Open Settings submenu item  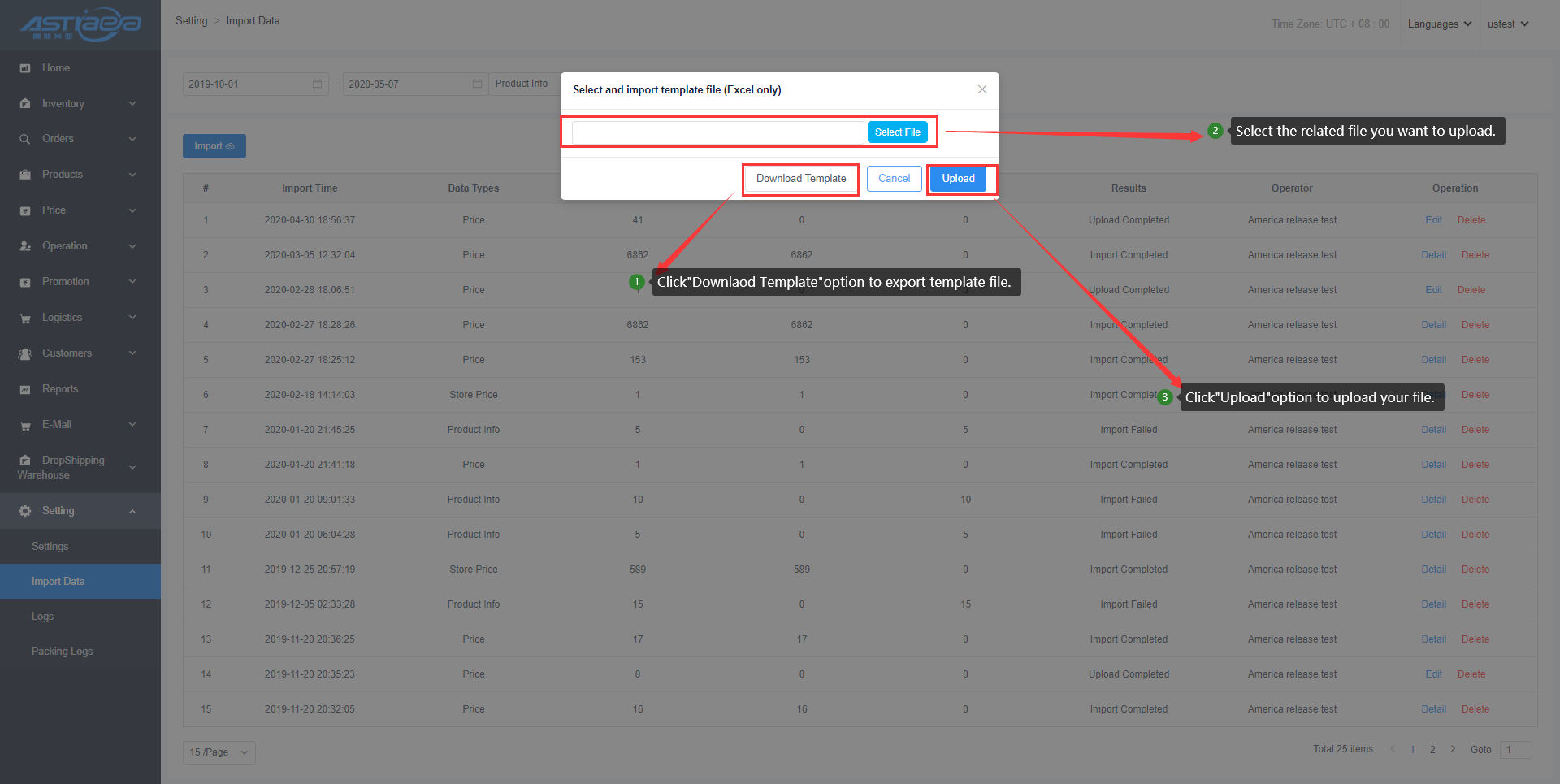tap(50, 547)
